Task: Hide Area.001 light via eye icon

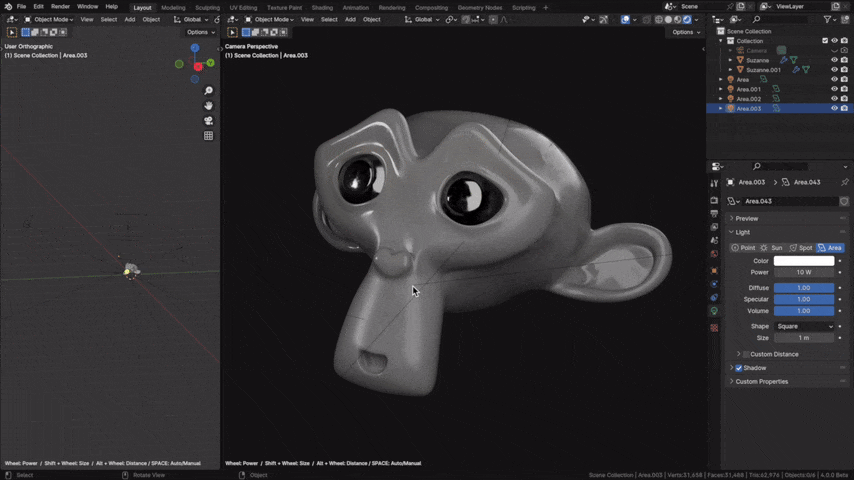Action: click(x=834, y=89)
